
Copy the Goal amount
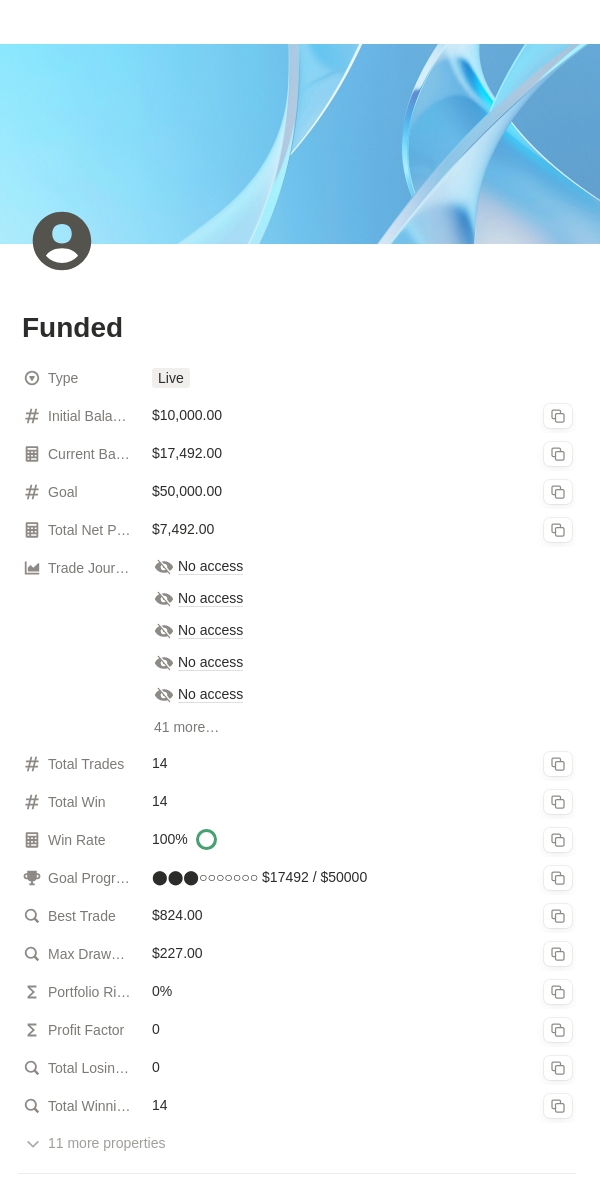click(558, 492)
